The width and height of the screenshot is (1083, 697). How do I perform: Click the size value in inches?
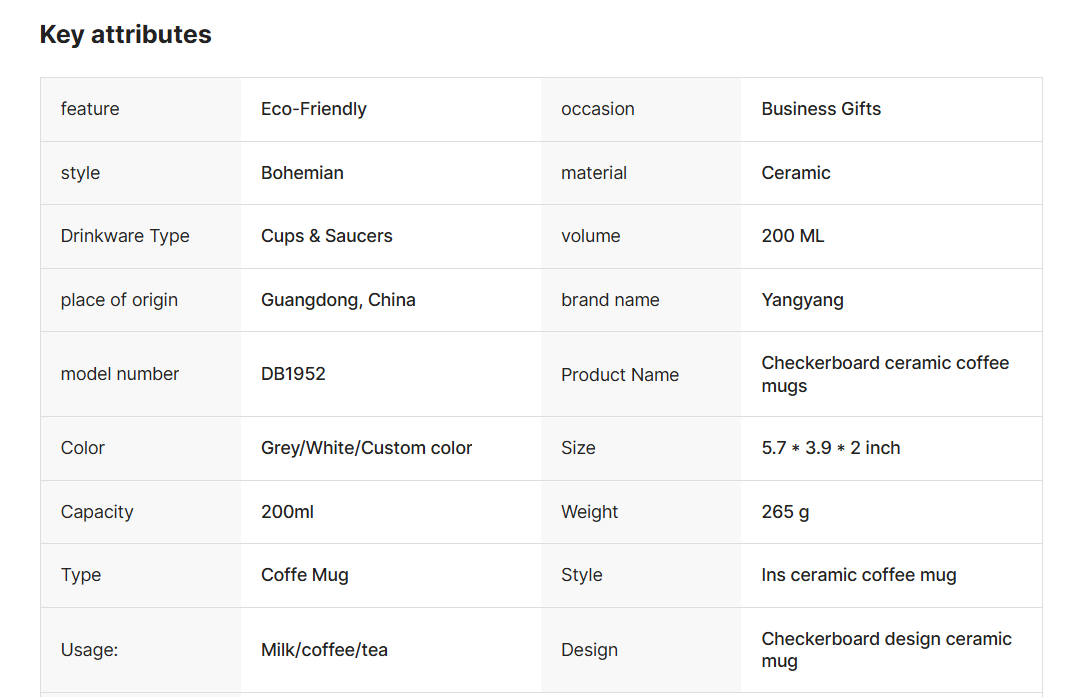(x=830, y=448)
